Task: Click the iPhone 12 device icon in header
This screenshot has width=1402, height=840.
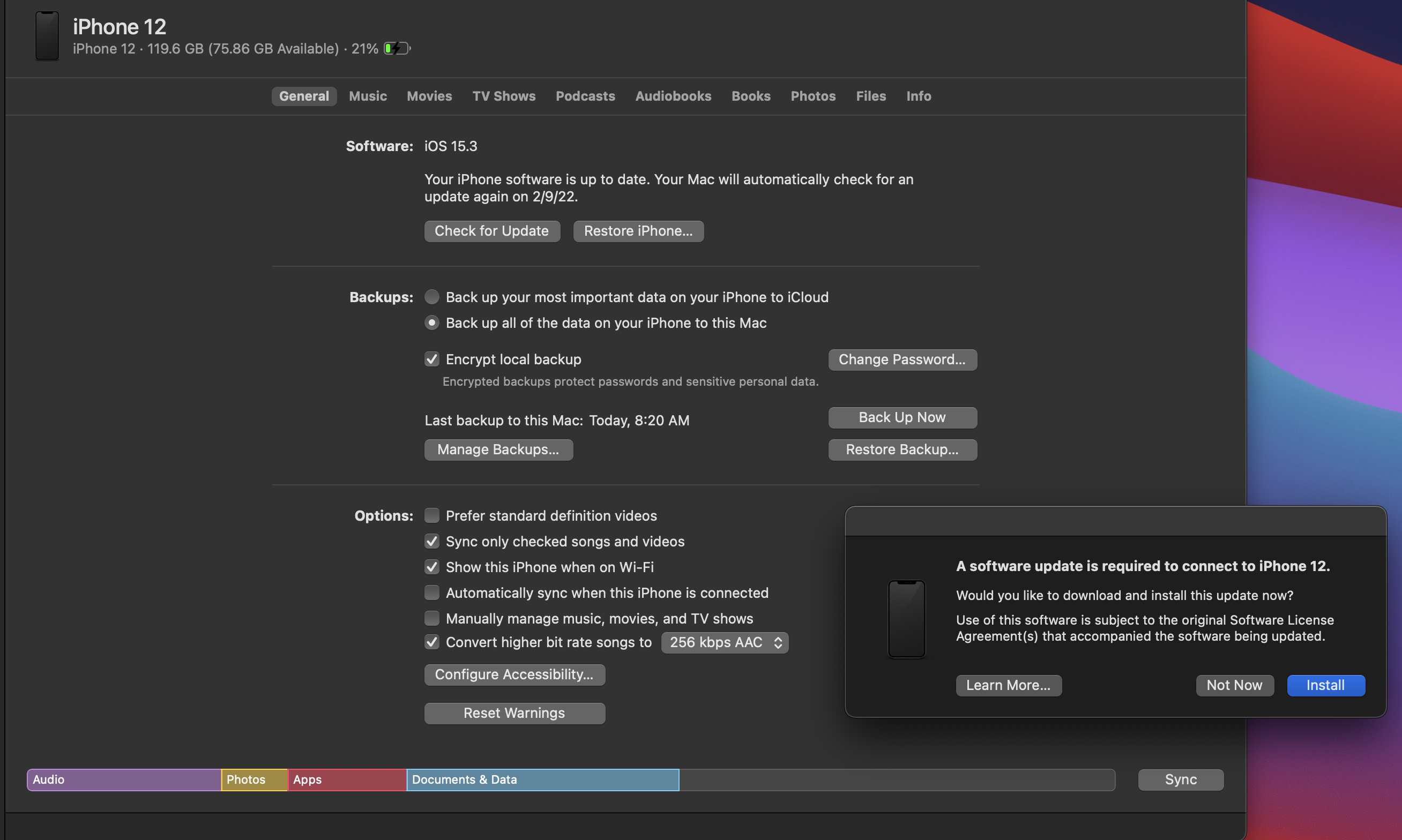Action: [47, 36]
